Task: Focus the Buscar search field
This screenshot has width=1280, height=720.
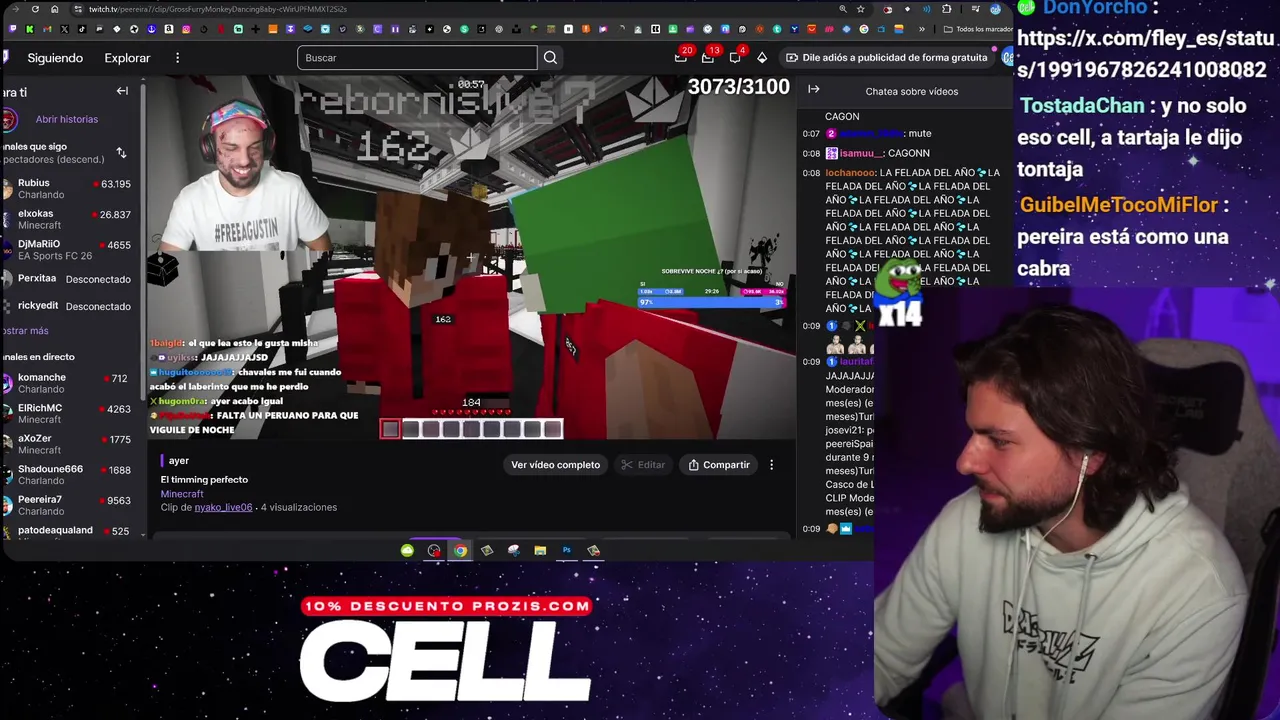Action: [417, 58]
